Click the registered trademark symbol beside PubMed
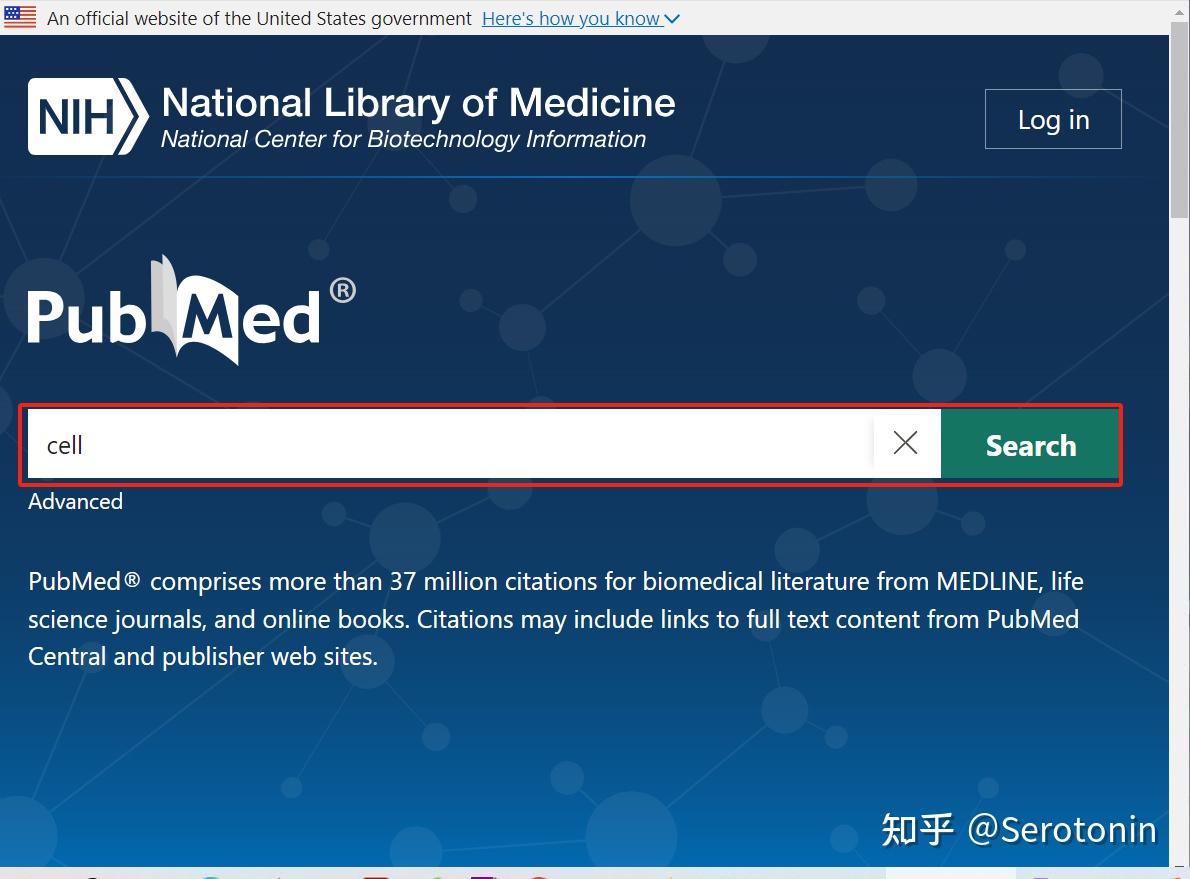1190x879 pixels. 342,291
